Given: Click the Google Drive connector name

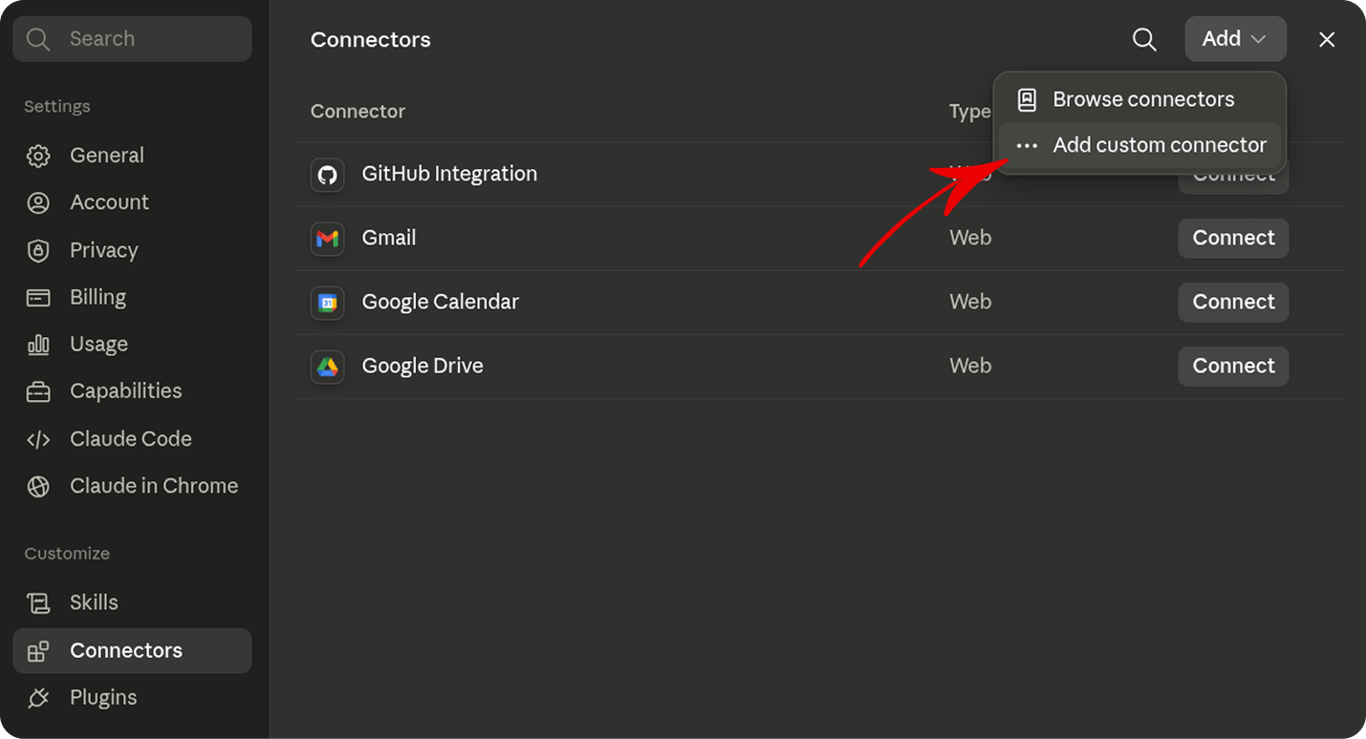Looking at the screenshot, I should point(422,366).
